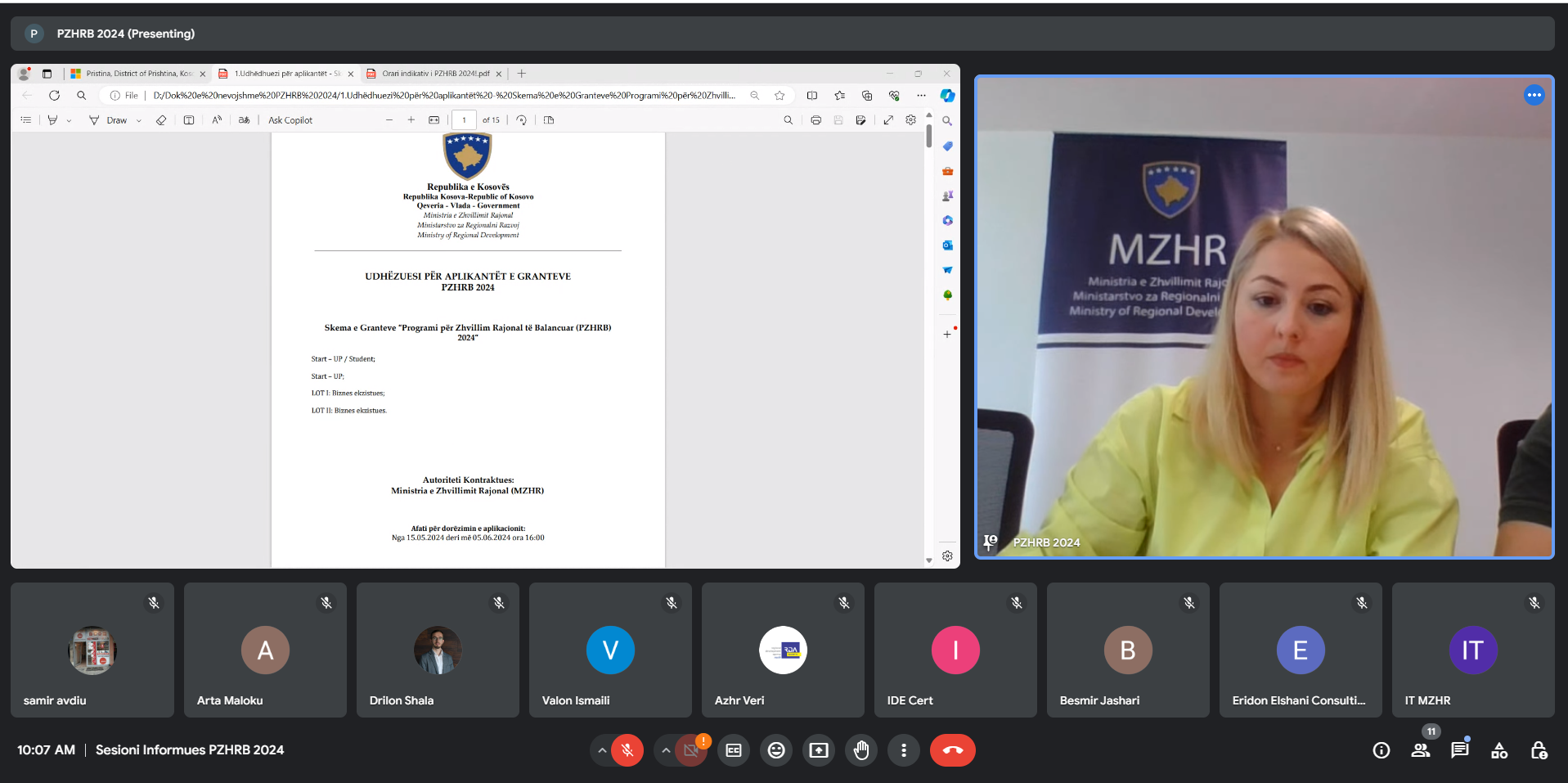Open the Draw tool dropdown in PDF toolbar
The width and height of the screenshot is (1568, 783).
click(139, 120)
